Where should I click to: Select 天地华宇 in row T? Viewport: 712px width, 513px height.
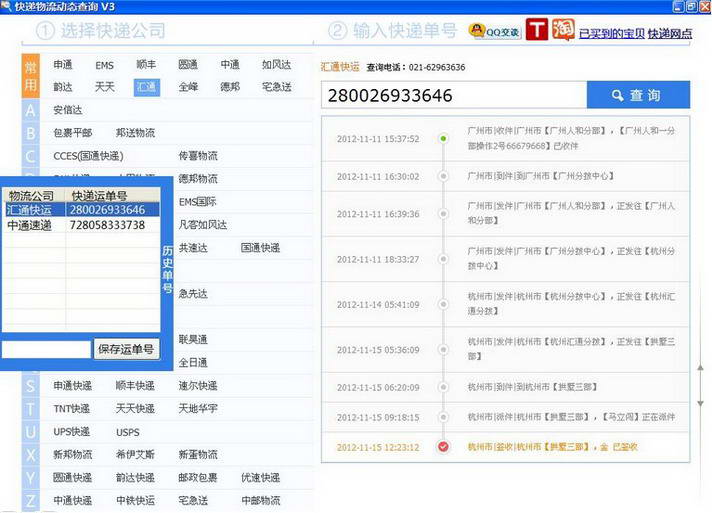pos(198,409)
